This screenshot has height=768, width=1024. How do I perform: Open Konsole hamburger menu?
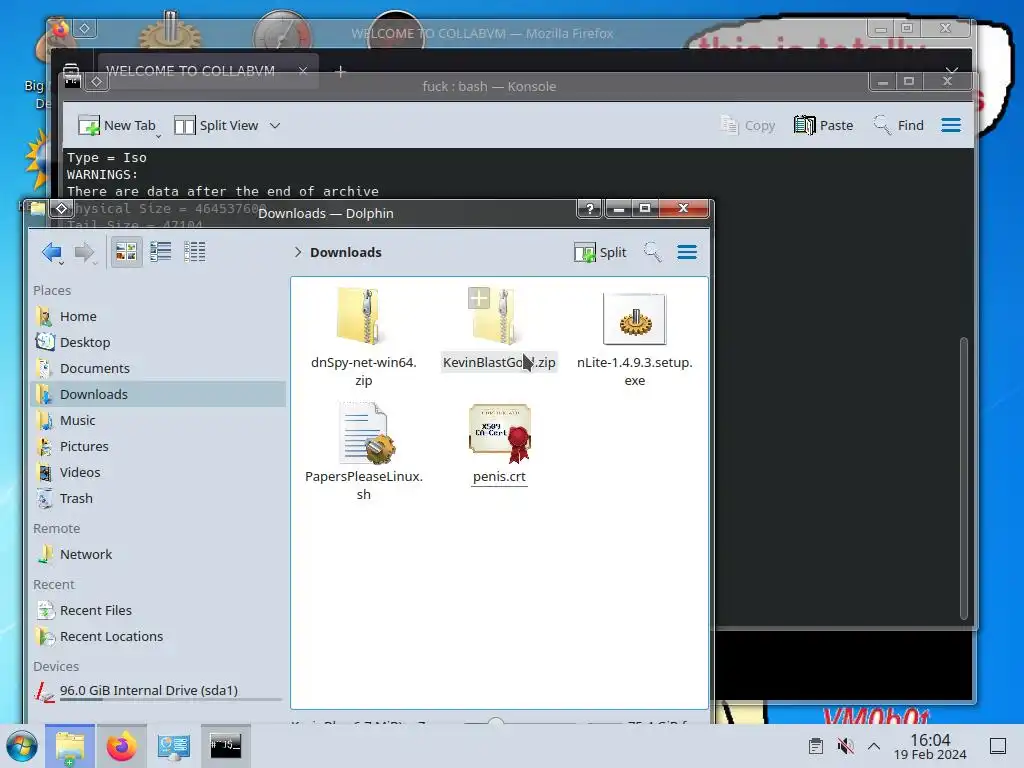click(951, 125)
